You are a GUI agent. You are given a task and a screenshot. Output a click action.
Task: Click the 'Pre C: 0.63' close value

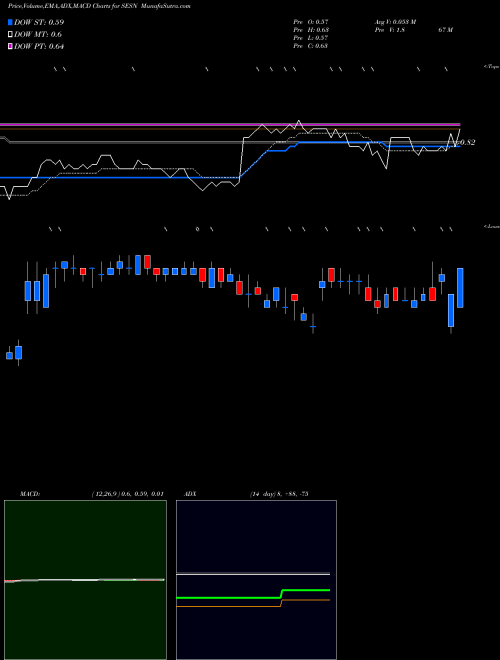click(311, 46)
